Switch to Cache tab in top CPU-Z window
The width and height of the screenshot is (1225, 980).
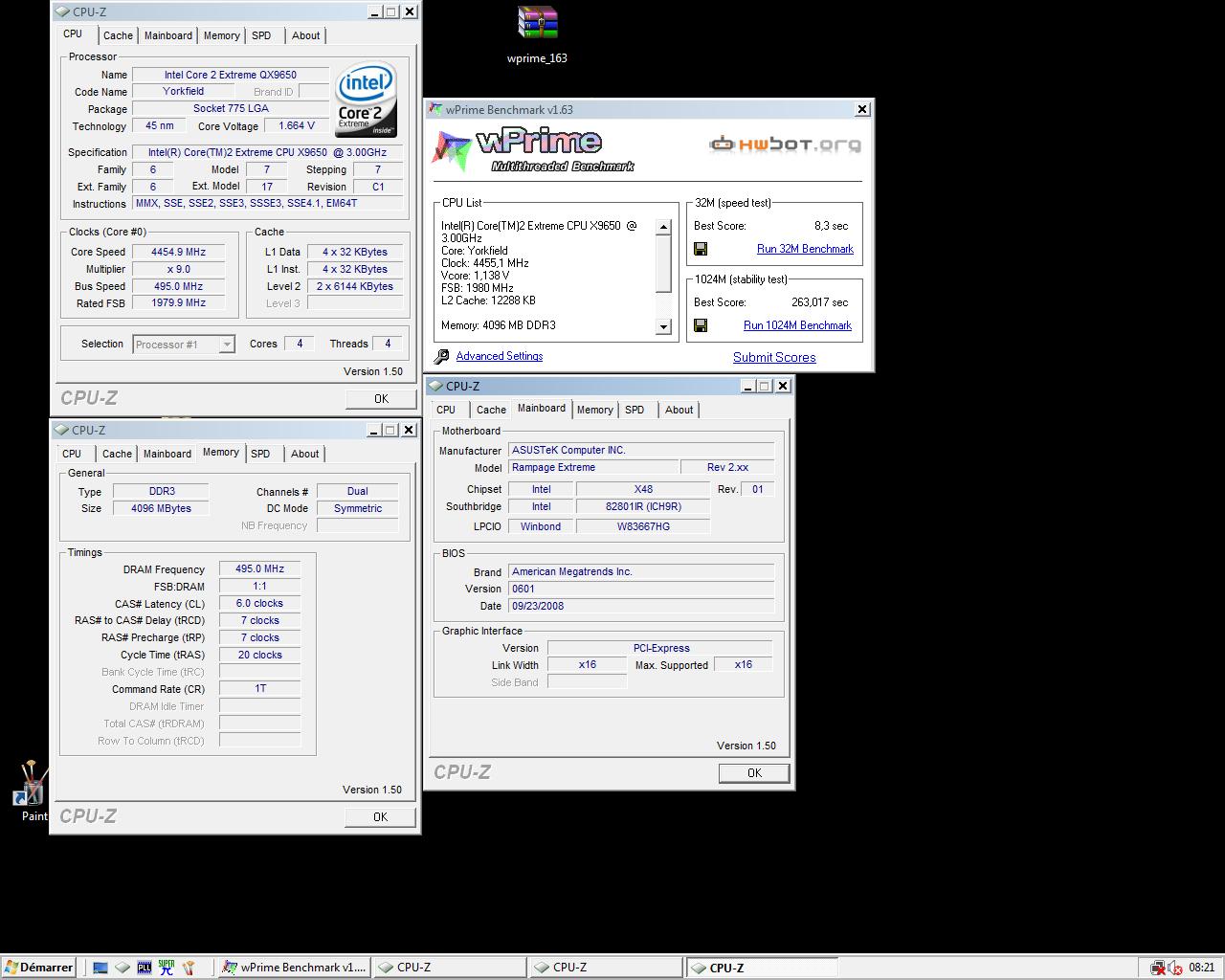click(x=118, y=35)
